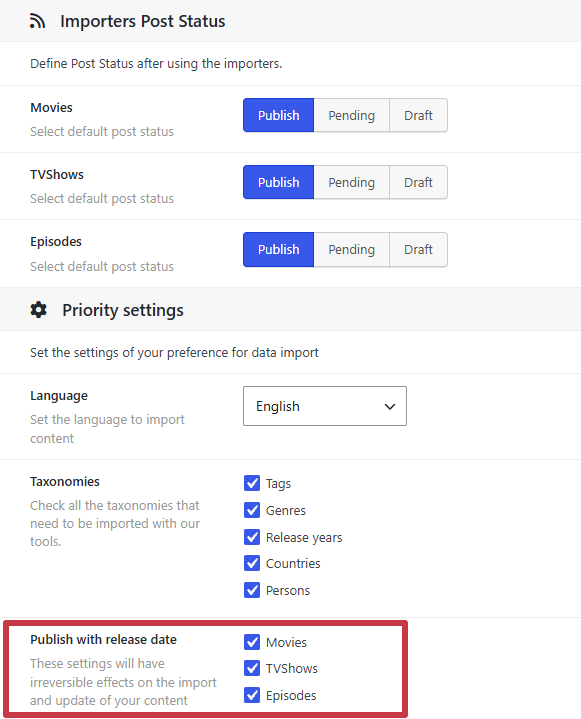This screenshot has width=581, height=719.
Task: Click 'Set the settings of your preference' description
Action: pyautogui.click(x=174, y=352)
